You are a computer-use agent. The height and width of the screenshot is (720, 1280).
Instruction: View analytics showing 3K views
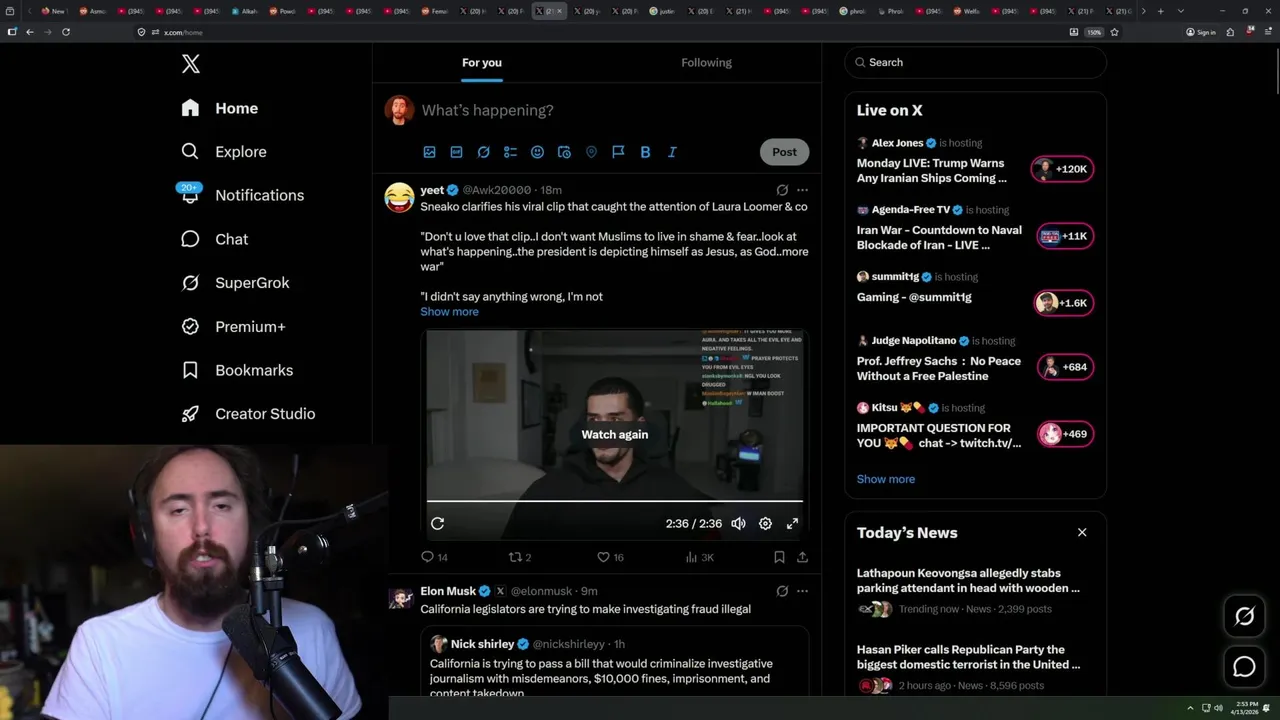[x=699, y=557]
